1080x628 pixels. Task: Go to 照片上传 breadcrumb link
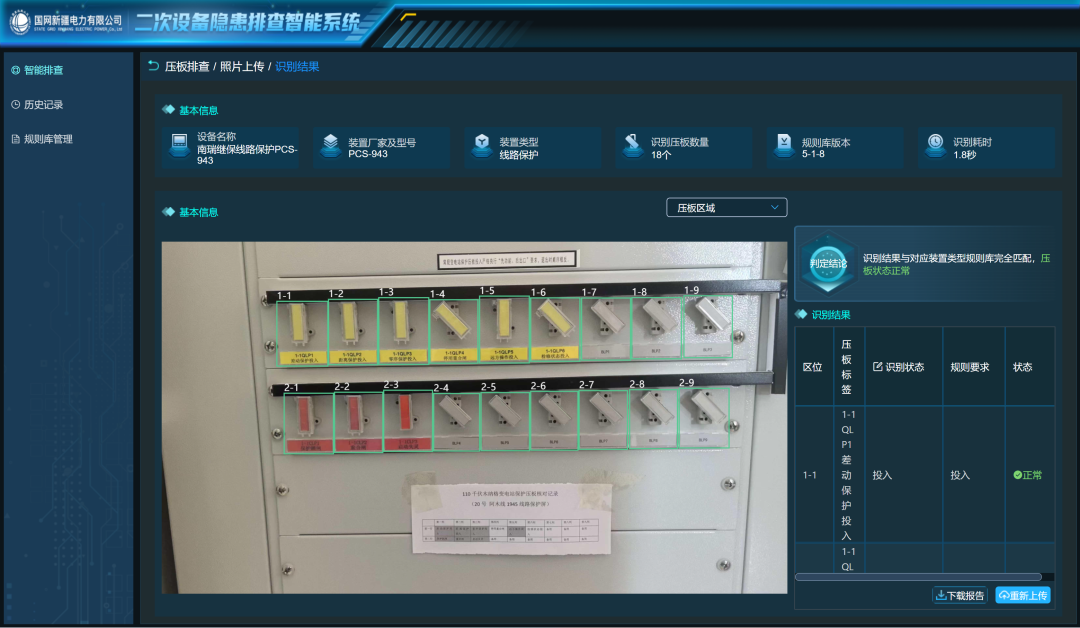pos(242,66)
